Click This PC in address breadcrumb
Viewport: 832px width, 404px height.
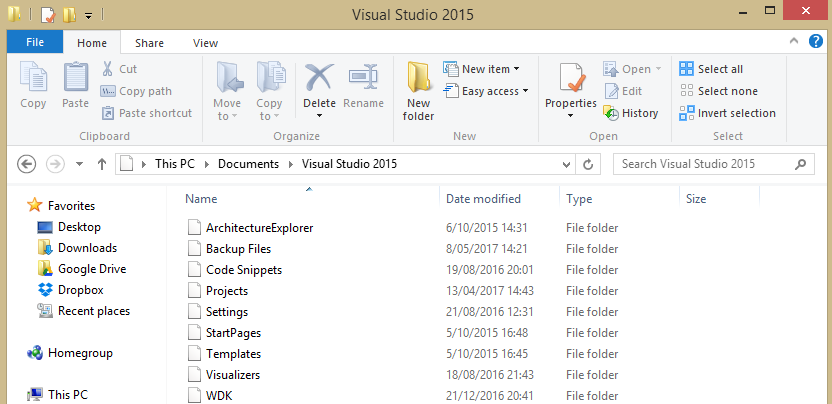(175, 164)
